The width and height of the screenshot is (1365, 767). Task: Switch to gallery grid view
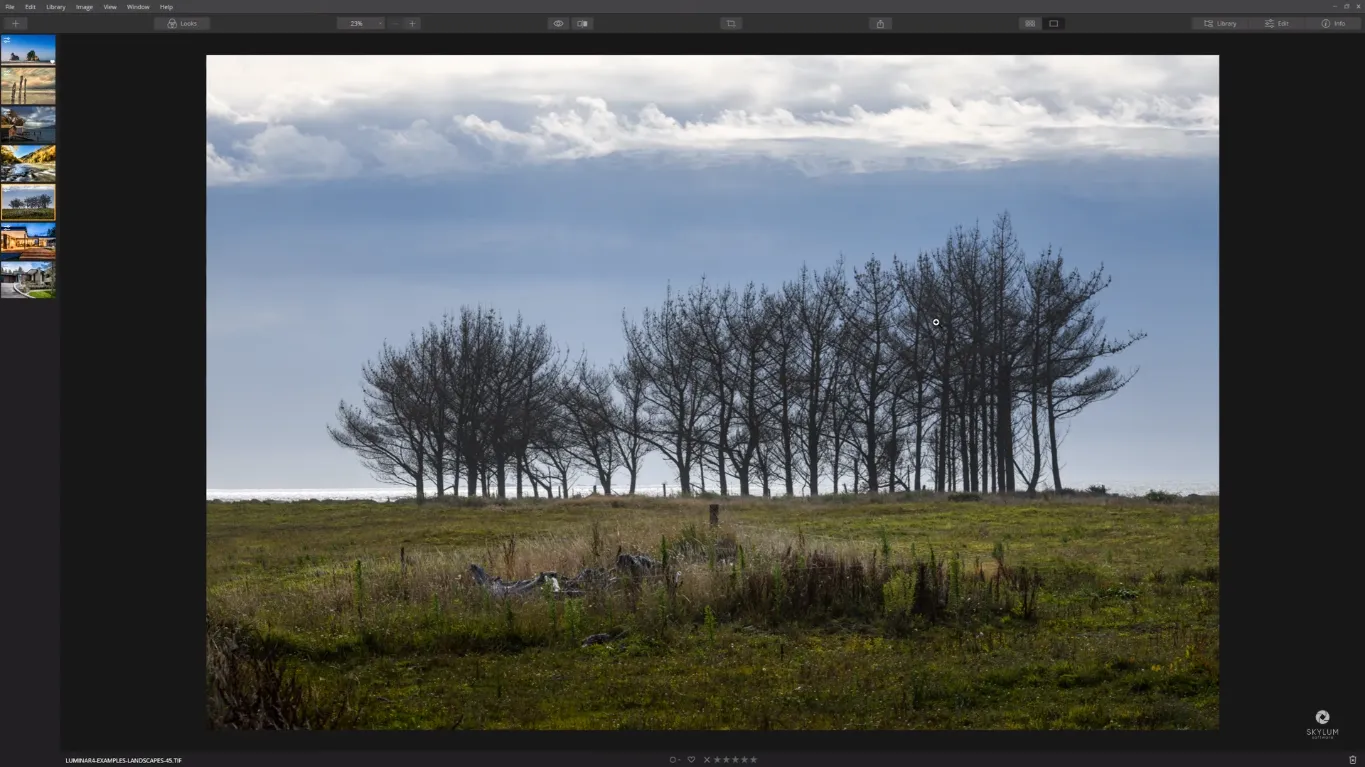coord(1029,23)
